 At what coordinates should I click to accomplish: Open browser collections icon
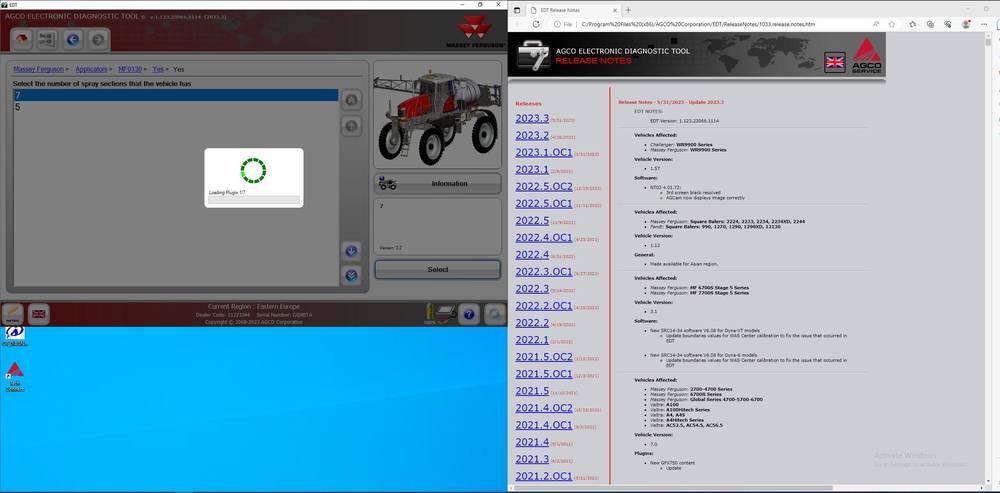930,24
